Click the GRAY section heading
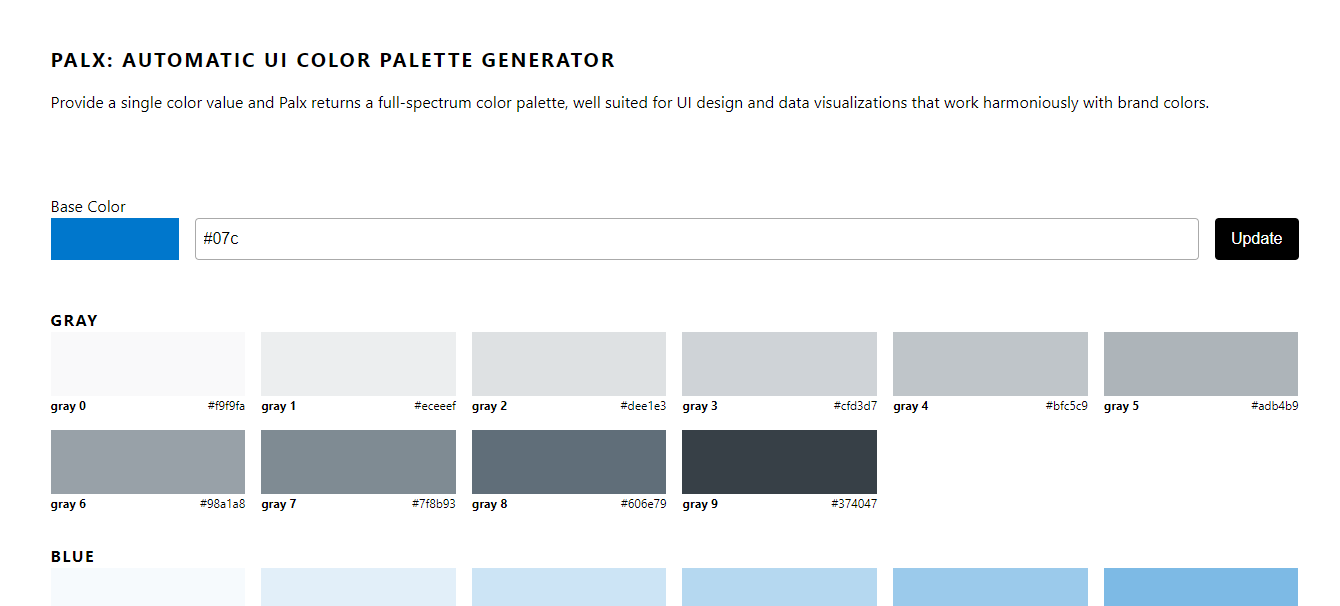This screenshot has height=606, width=1340. 73,320
